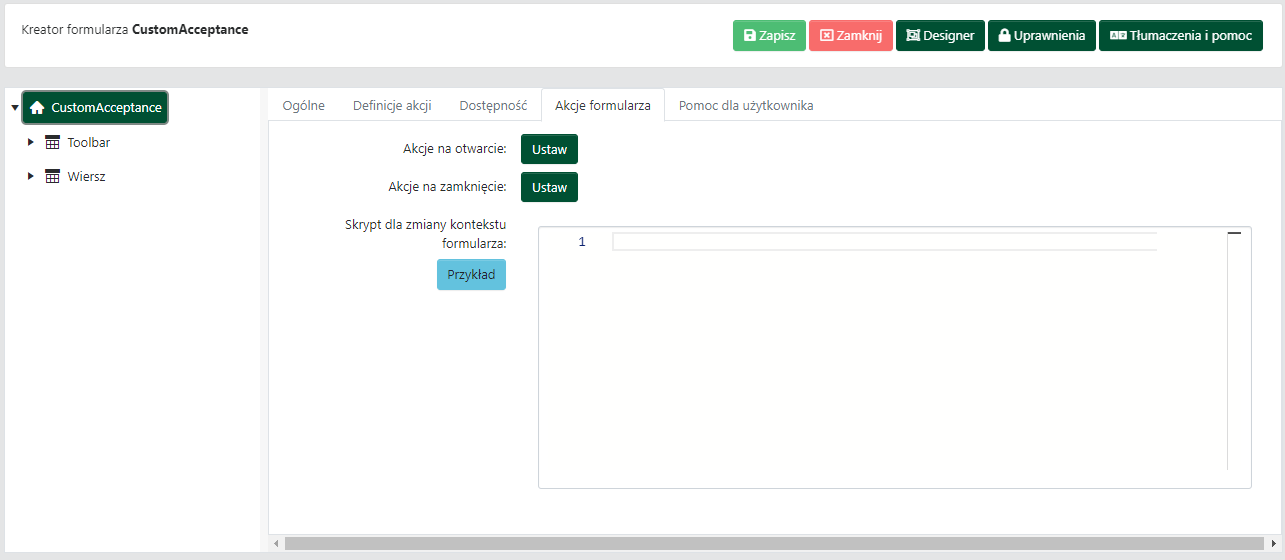Click the left scroll arrow
This screenshot has height=560, width=1285.
coord(276,543)
